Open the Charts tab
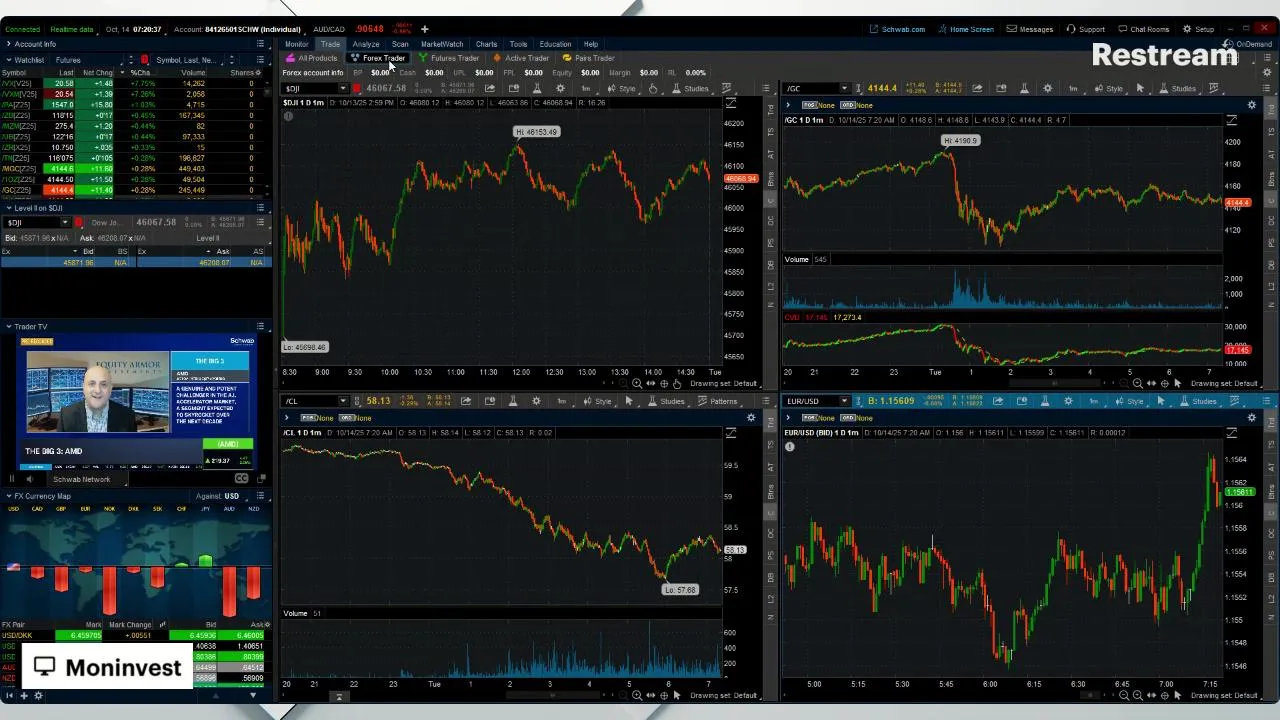 click(486, 44)
